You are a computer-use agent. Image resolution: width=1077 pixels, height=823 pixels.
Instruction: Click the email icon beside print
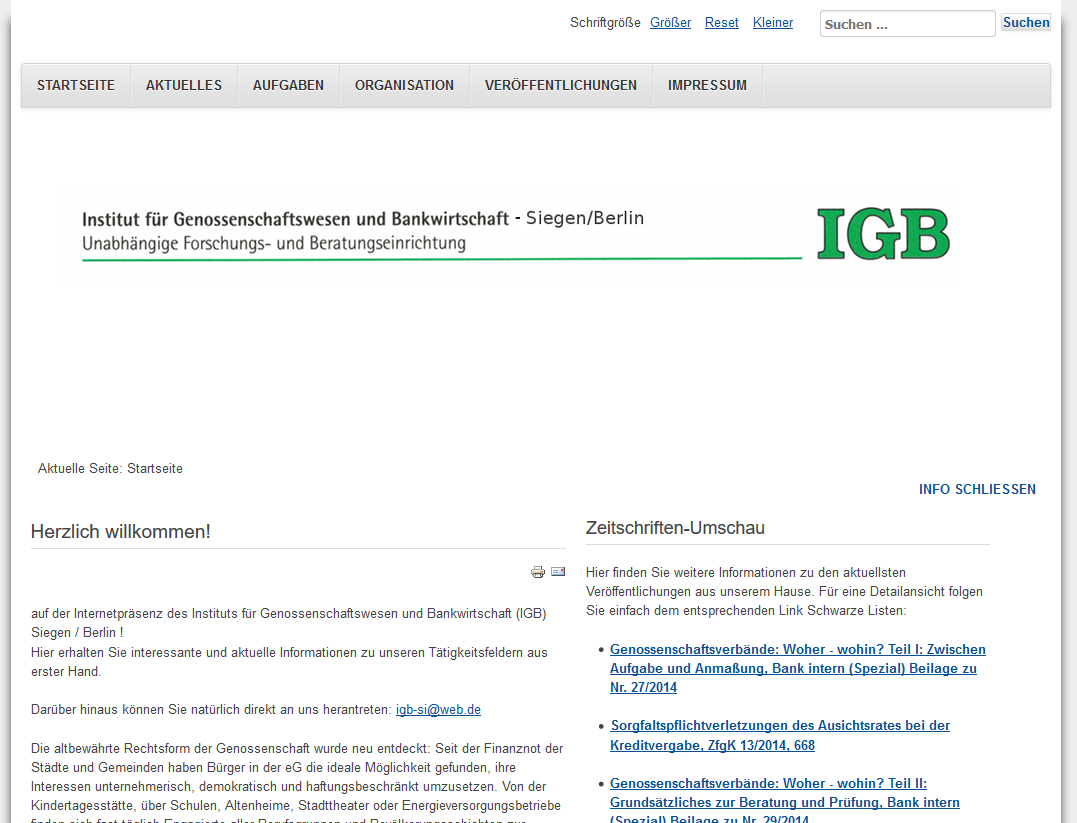558,572
